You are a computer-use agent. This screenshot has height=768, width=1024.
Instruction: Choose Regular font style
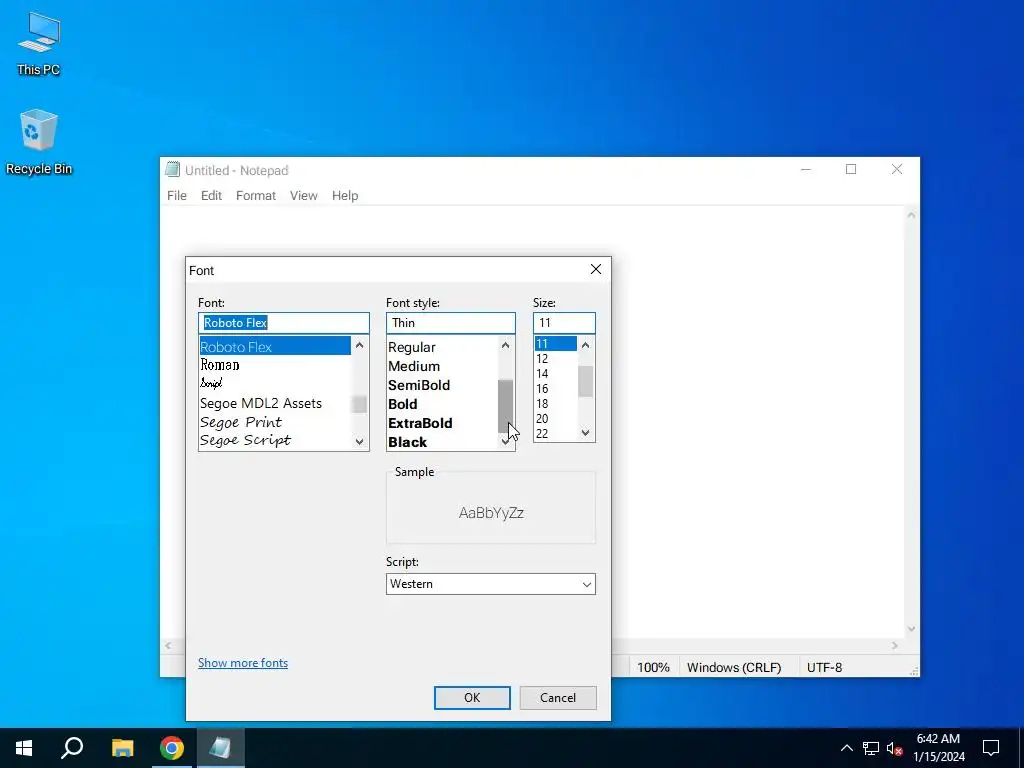[x=442, y=347]
